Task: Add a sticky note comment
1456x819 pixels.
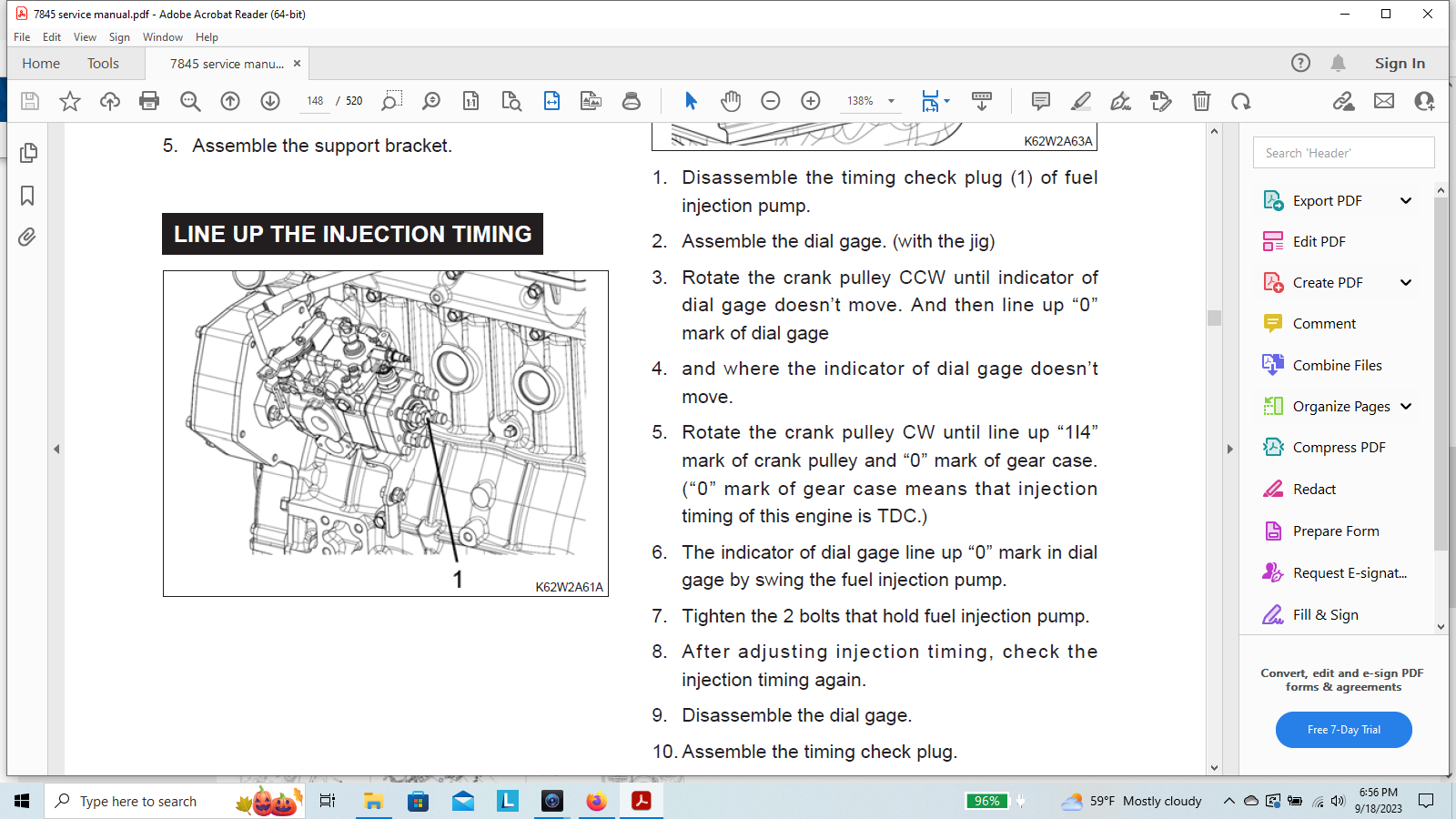Action: (x=1041, y=101)
